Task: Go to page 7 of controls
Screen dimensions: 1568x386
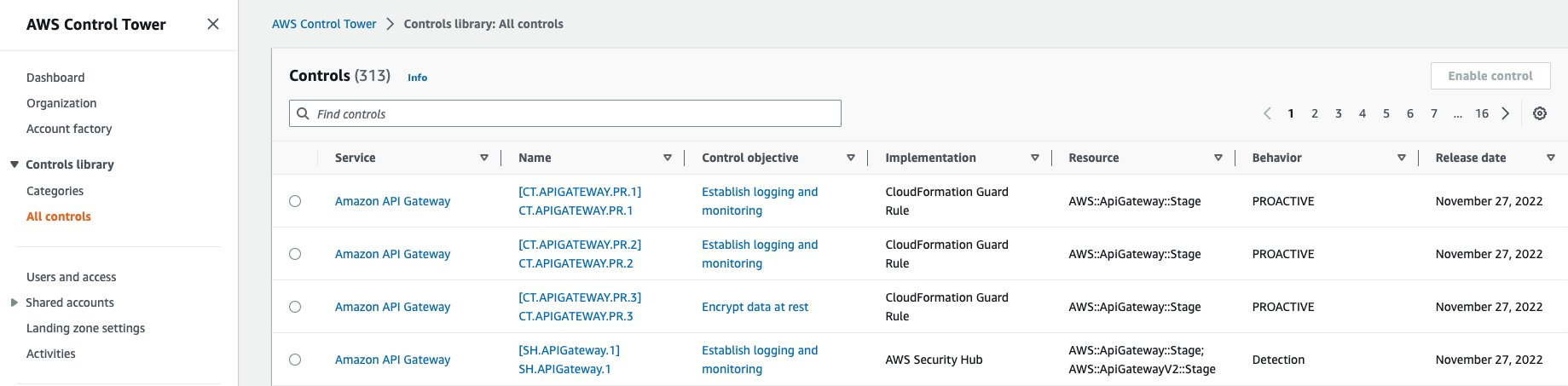Action: click(x=1434, y=113)
